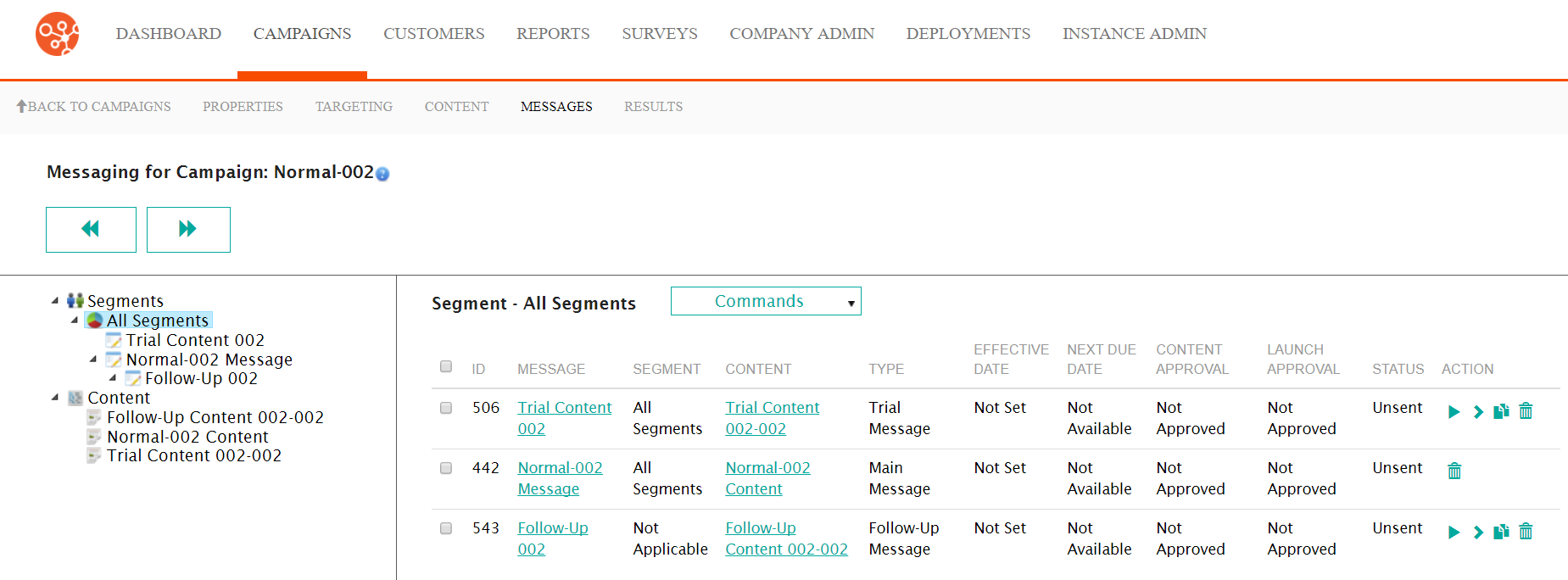Delete message 543 using the trash icon

(x=1526, y=533)
